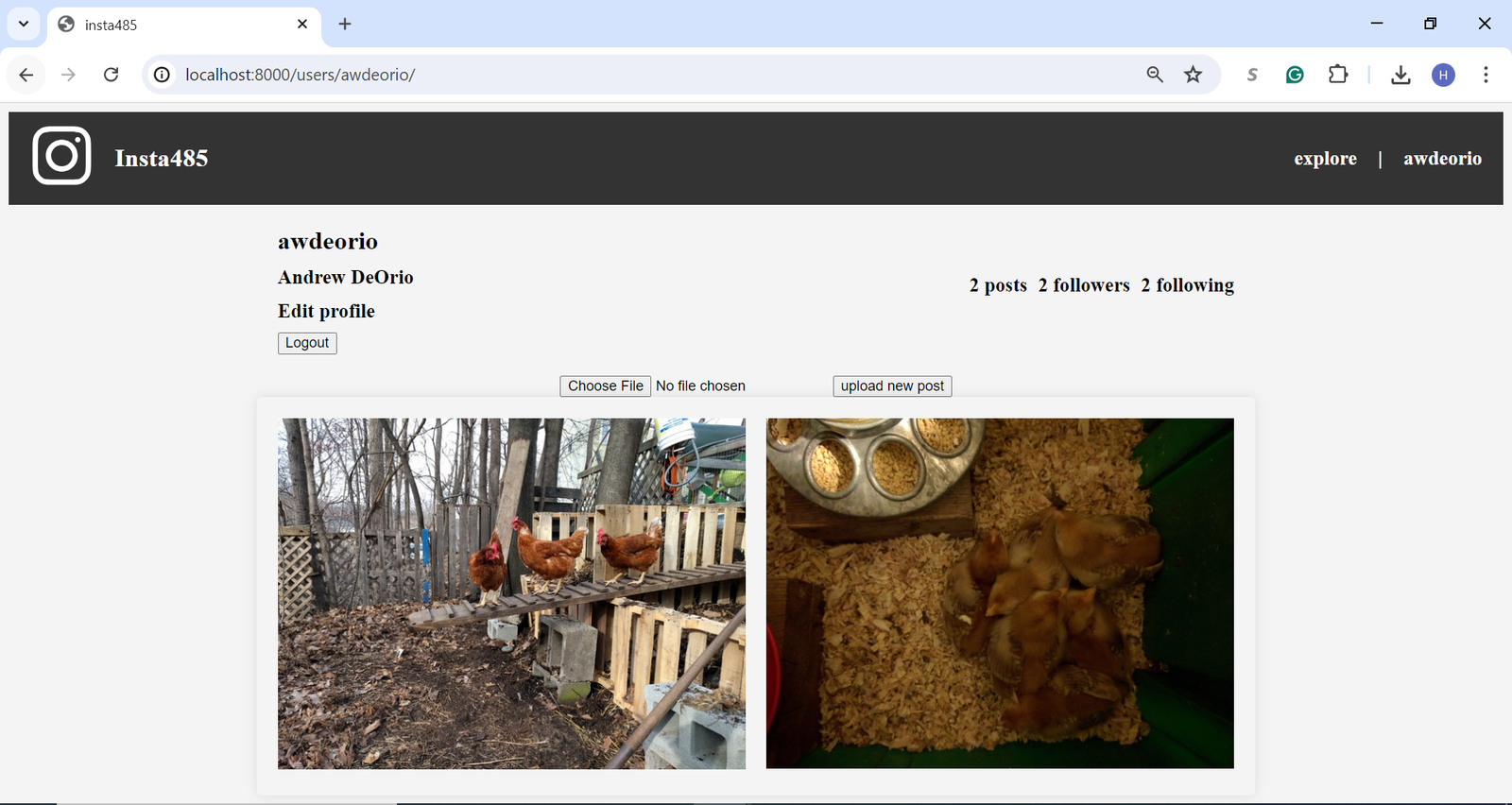This screenshot has height=805, width=1512.
Task: Bookmark this page with the star icon
Action: [x=1194, y=75]
